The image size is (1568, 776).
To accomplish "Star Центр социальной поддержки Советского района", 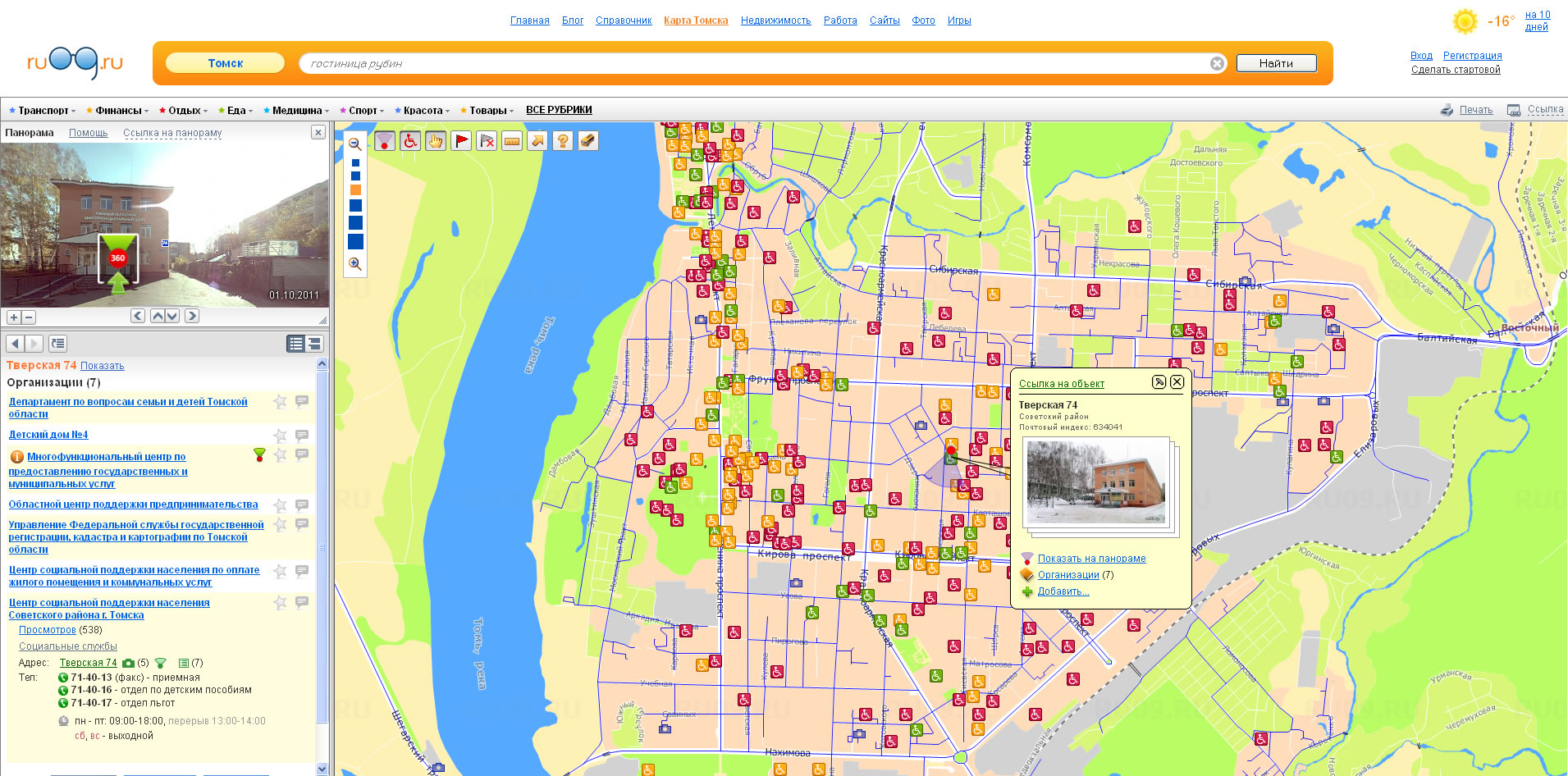I will [x=280, y=603].
